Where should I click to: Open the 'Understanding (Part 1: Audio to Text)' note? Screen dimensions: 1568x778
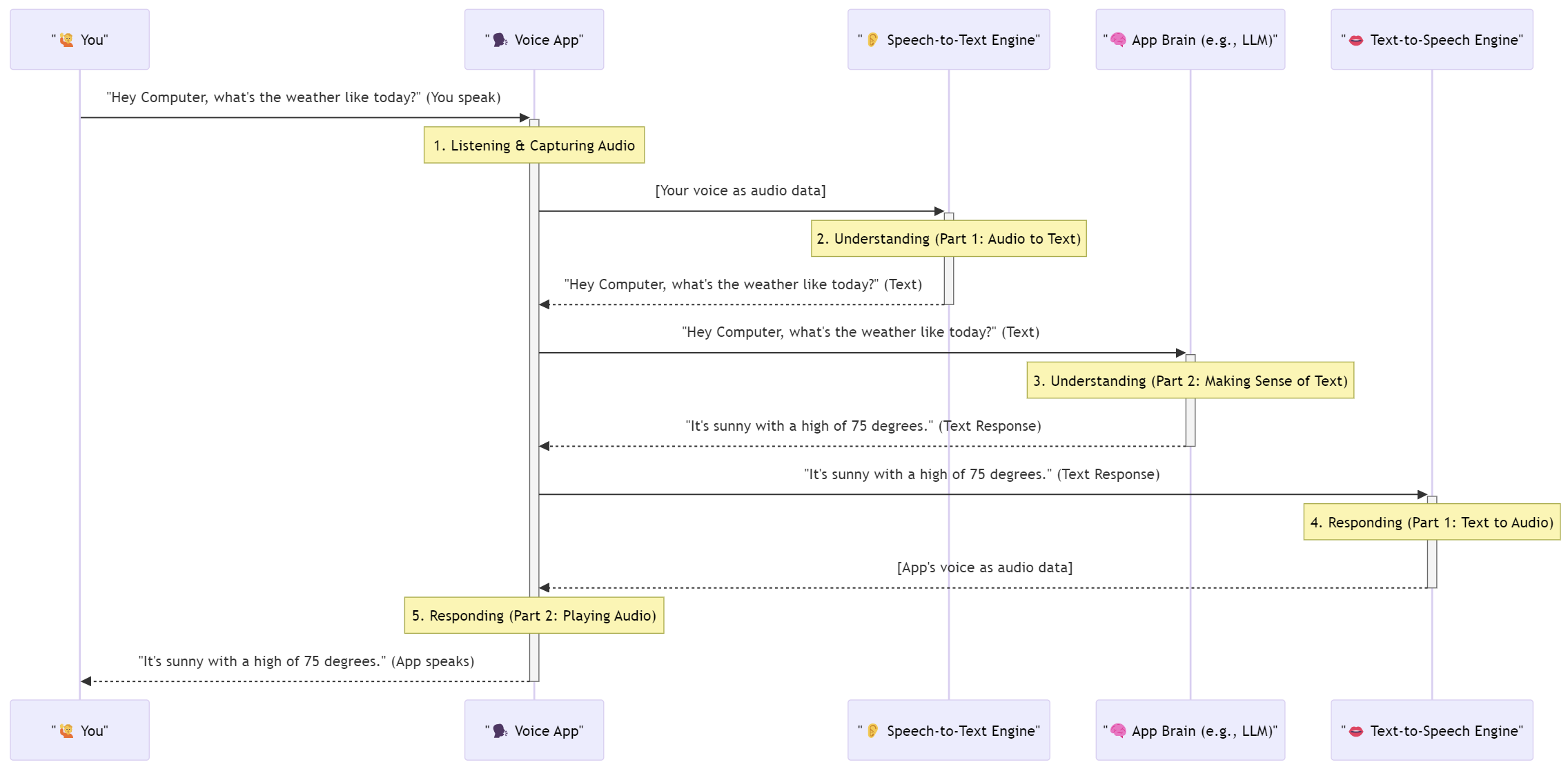(x=948, y=238)
